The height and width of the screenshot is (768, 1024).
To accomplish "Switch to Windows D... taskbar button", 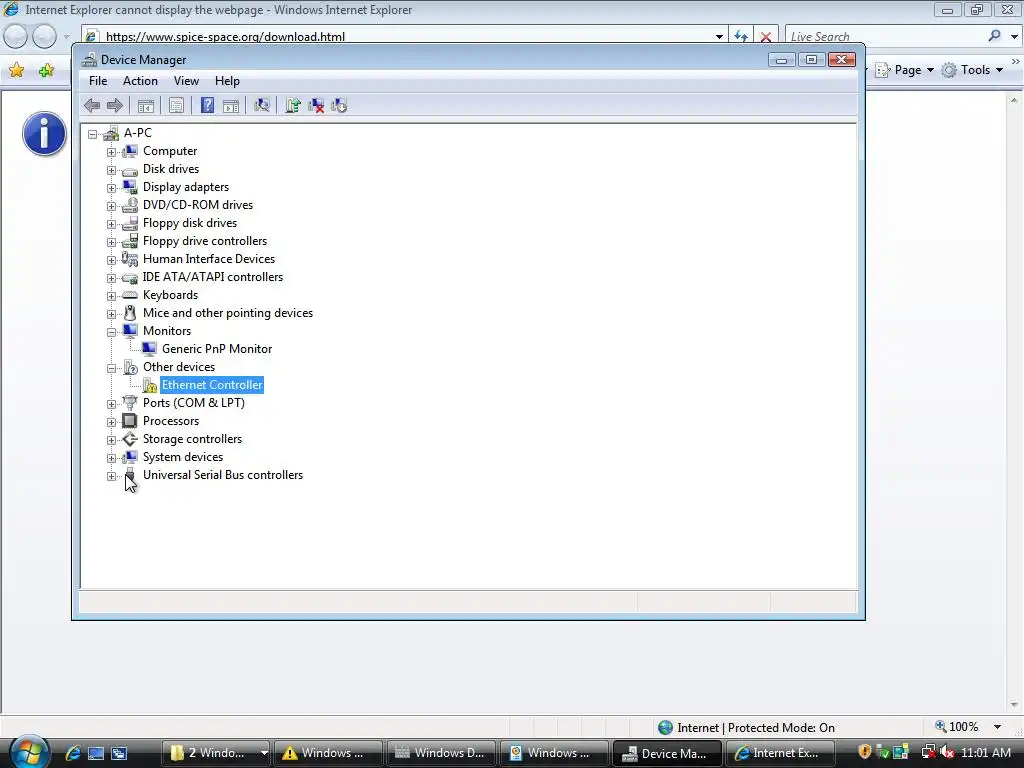I will pyautogui.click(x=441, y=753).
